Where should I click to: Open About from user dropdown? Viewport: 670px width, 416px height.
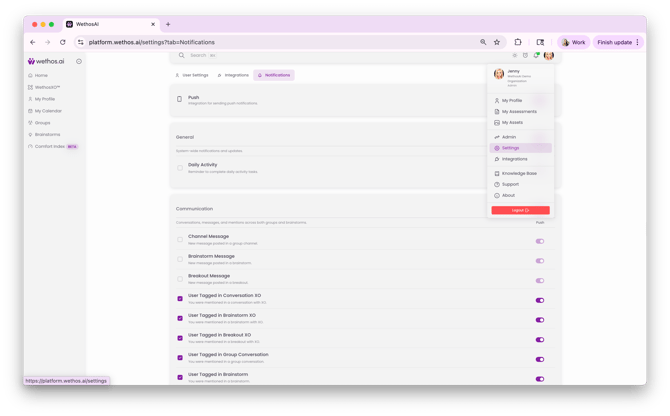tap(520, 196)
